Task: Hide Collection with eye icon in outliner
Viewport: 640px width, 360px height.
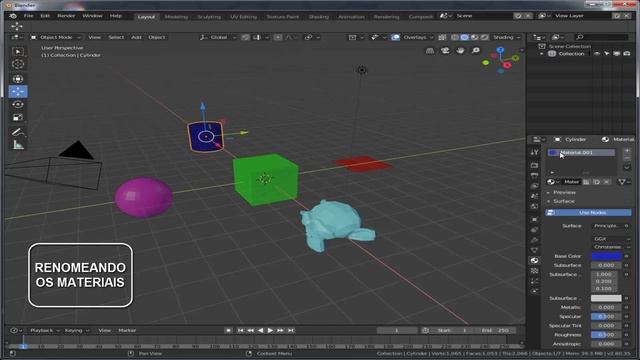Action: [597, 53]
